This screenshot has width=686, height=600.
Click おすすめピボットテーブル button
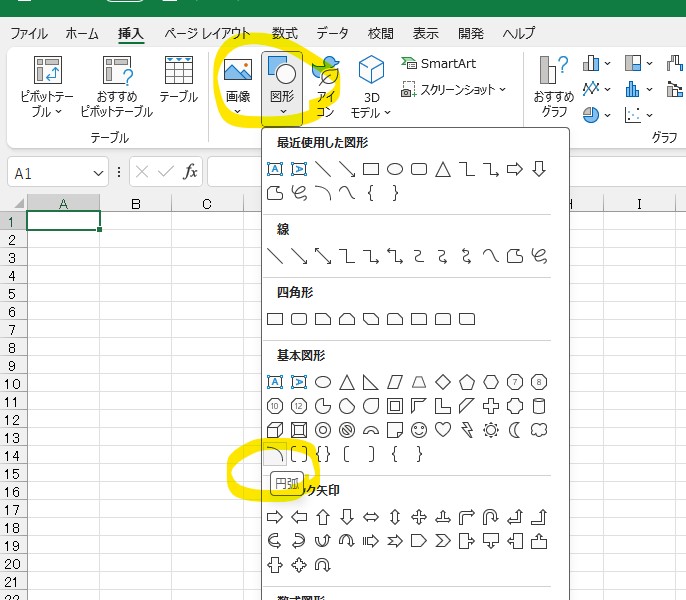tap(117, 88)
